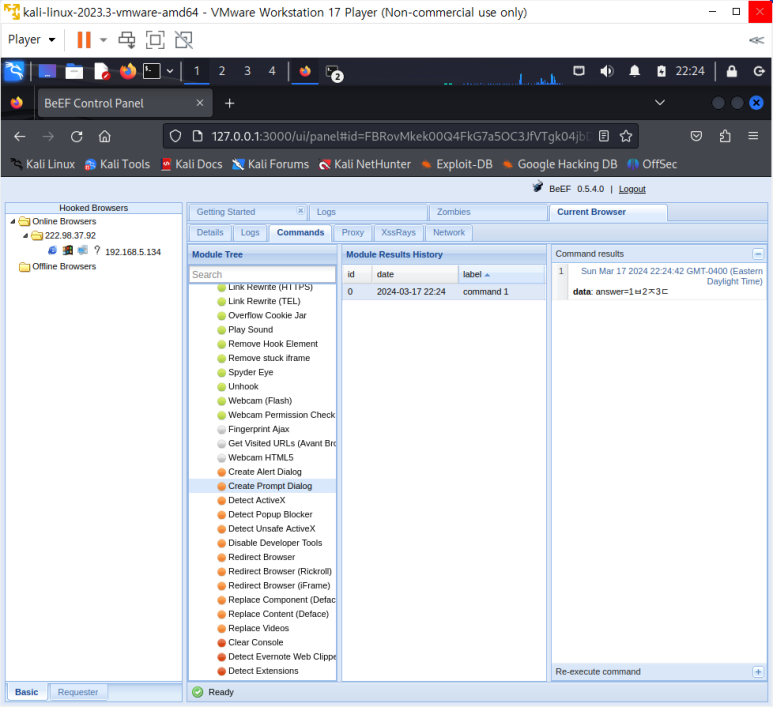Lock the screen via padlock icon
Screen dimensions: 773x707
(732, 71)
